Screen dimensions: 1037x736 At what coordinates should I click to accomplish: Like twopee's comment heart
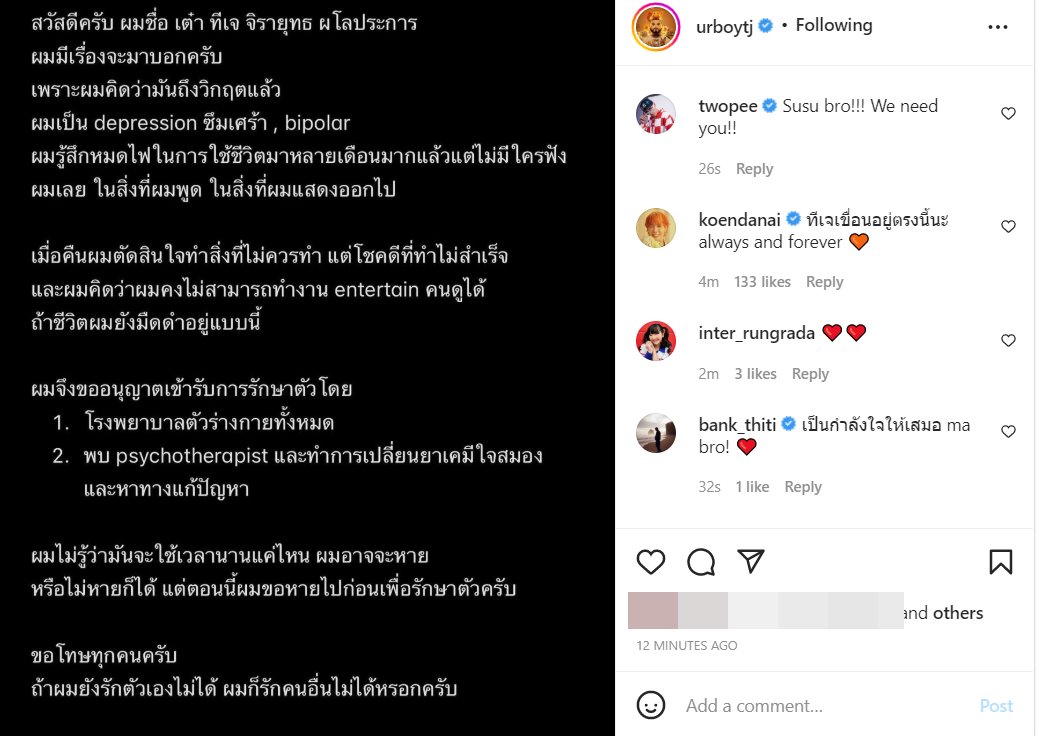coord(1008,114)
